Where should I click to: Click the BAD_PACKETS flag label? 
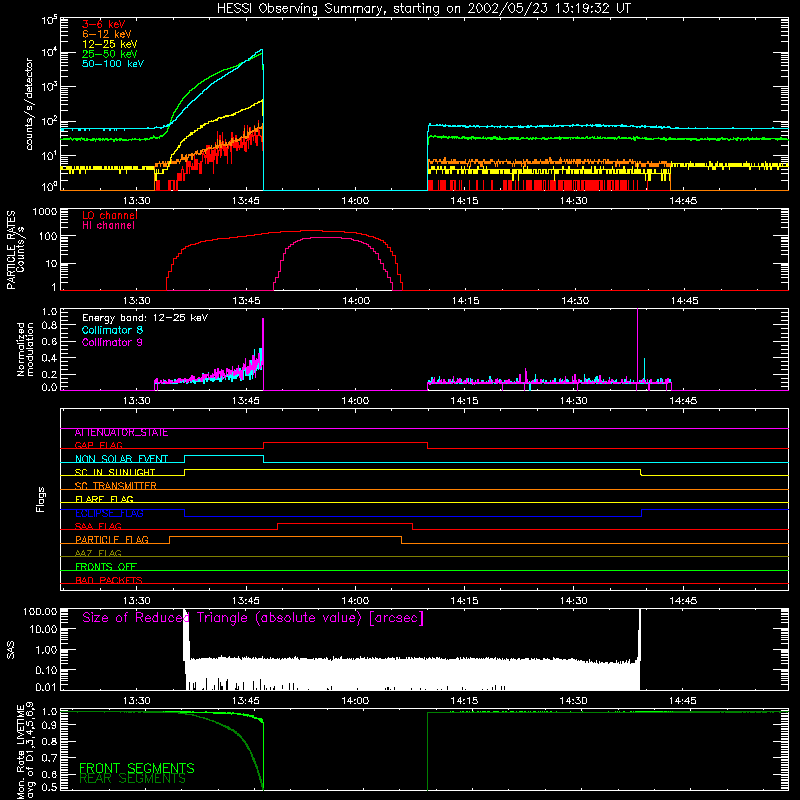109,581
